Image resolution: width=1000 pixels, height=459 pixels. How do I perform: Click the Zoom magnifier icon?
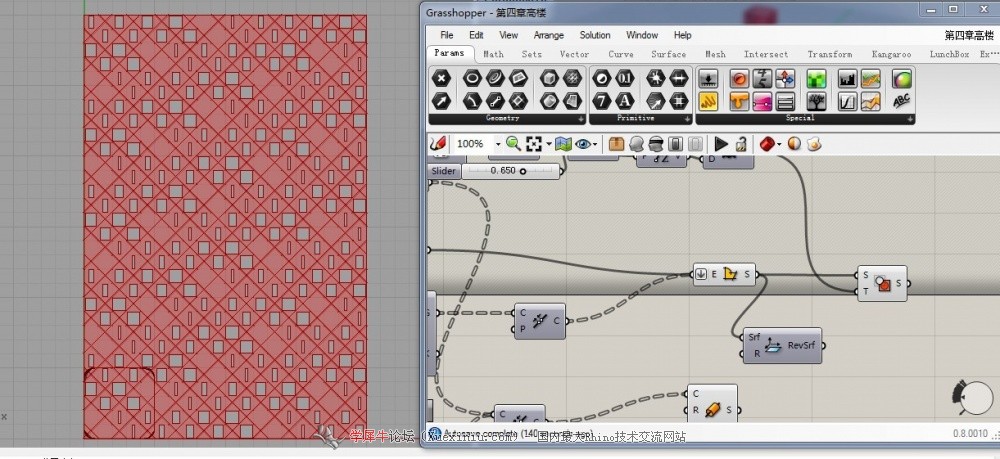click(x=513, y=144)
